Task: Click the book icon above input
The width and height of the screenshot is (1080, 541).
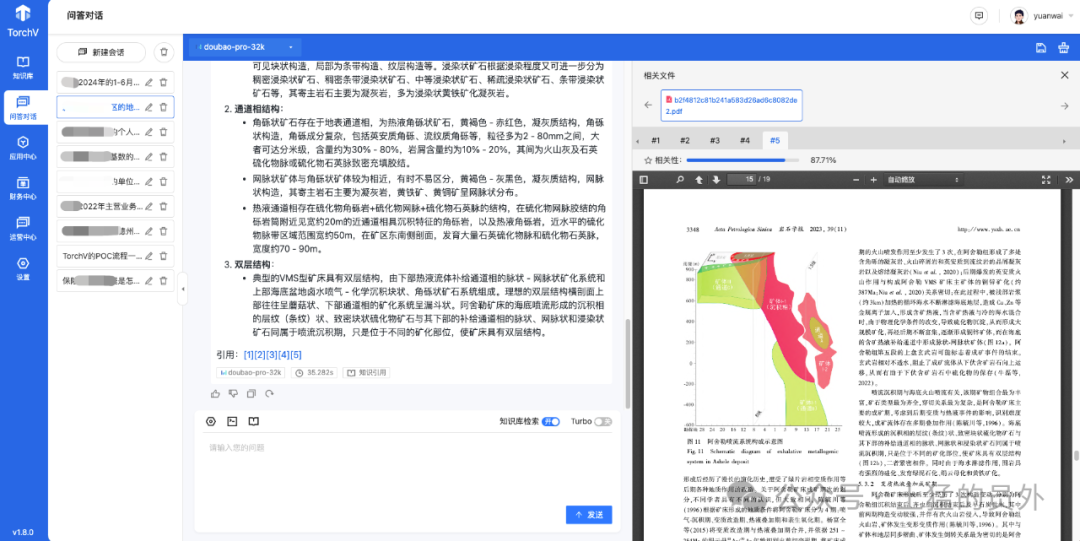Action: point(253,421)
